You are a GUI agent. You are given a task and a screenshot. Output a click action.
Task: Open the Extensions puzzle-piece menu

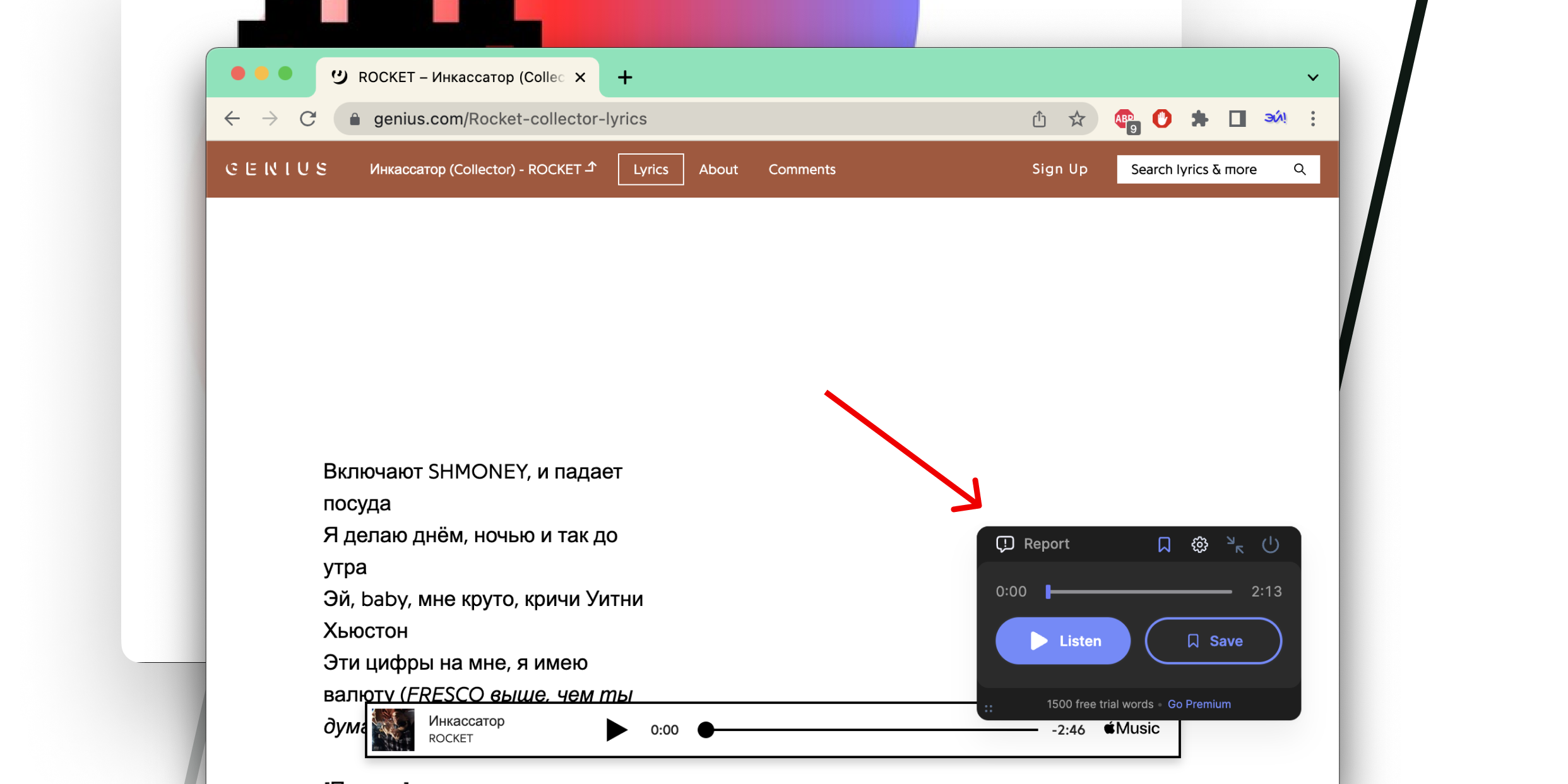1199,119
